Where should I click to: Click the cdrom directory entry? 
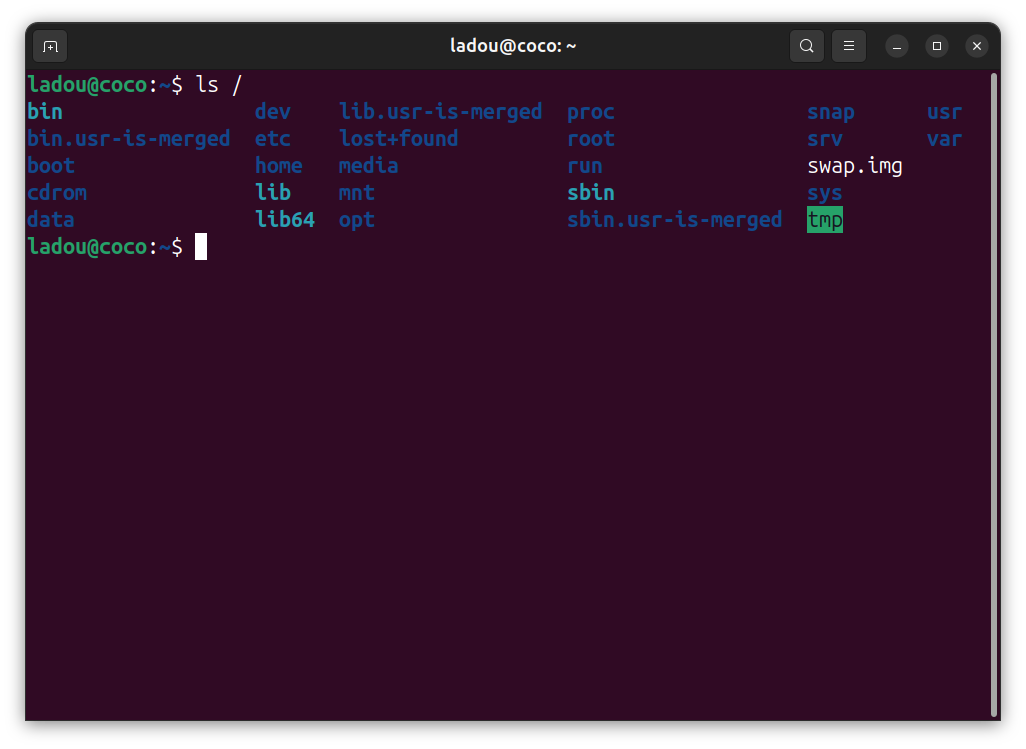57,193
